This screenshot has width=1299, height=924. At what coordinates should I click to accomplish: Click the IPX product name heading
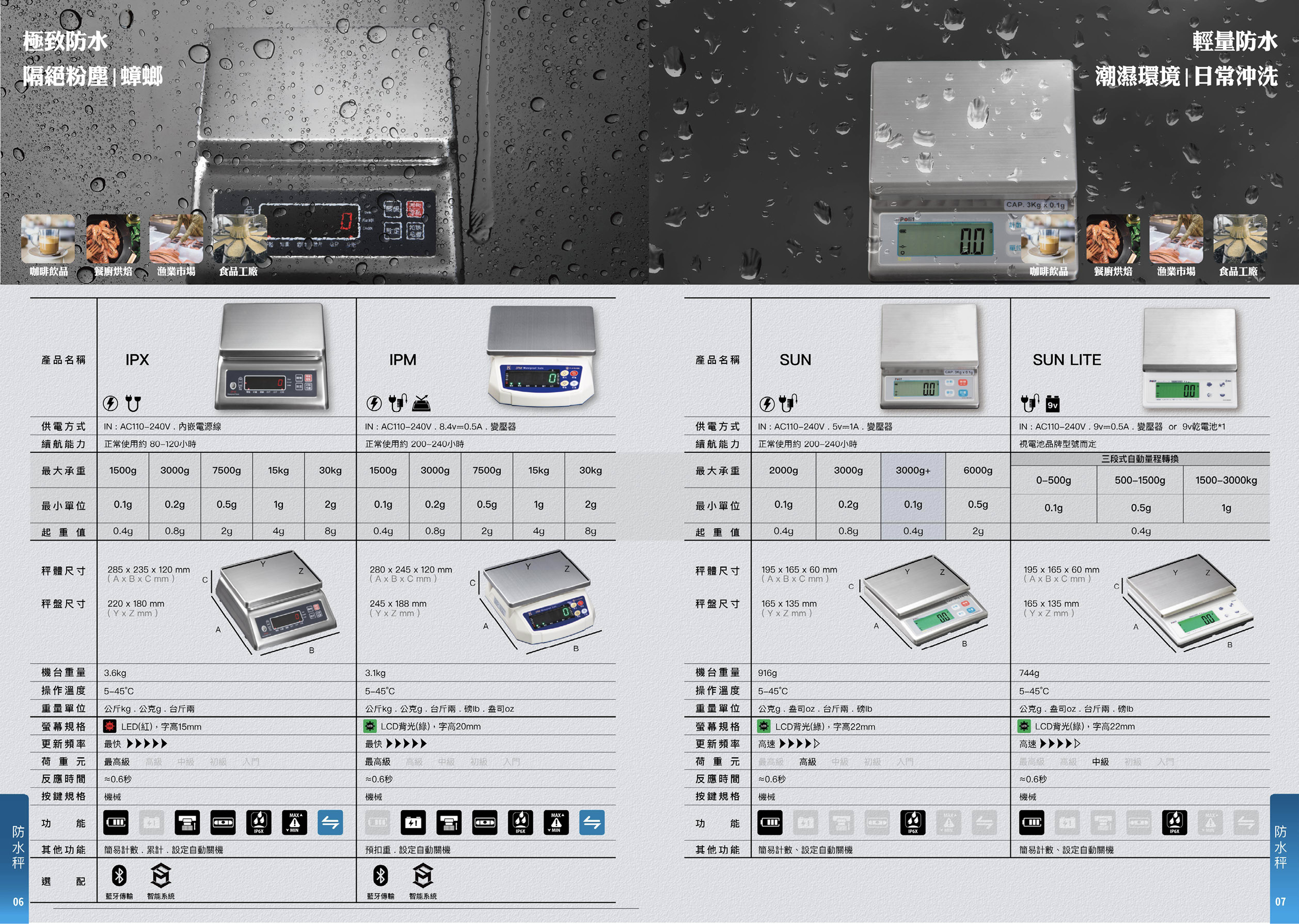click(x=137, y=360)
